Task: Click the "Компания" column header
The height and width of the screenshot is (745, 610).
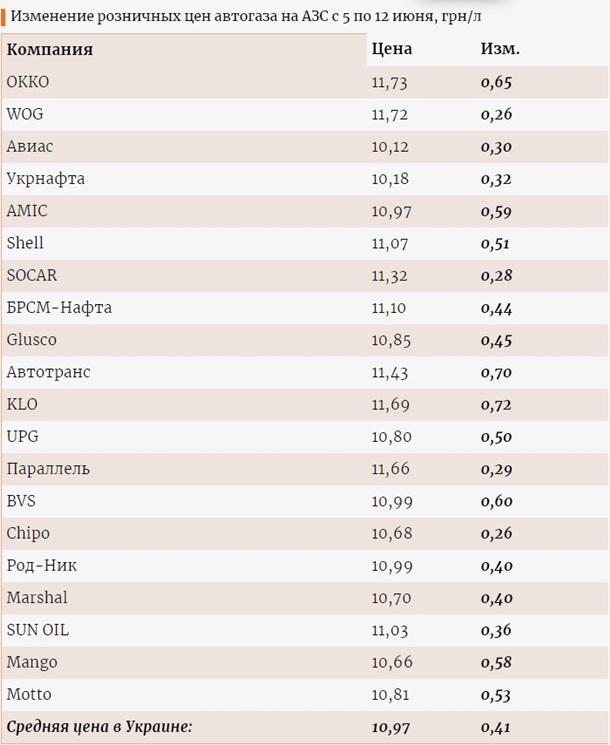Action: 50,50
